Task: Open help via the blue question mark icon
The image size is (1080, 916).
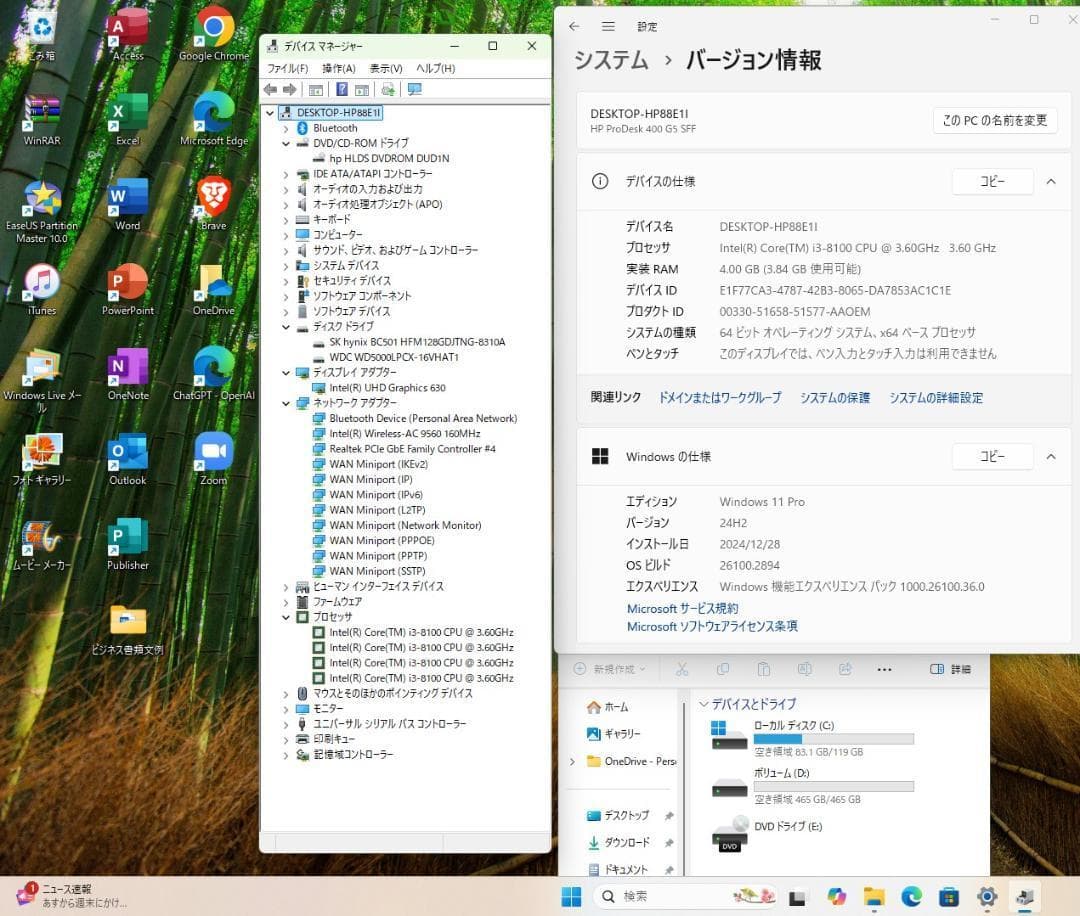Action: (x=343, y=89)
